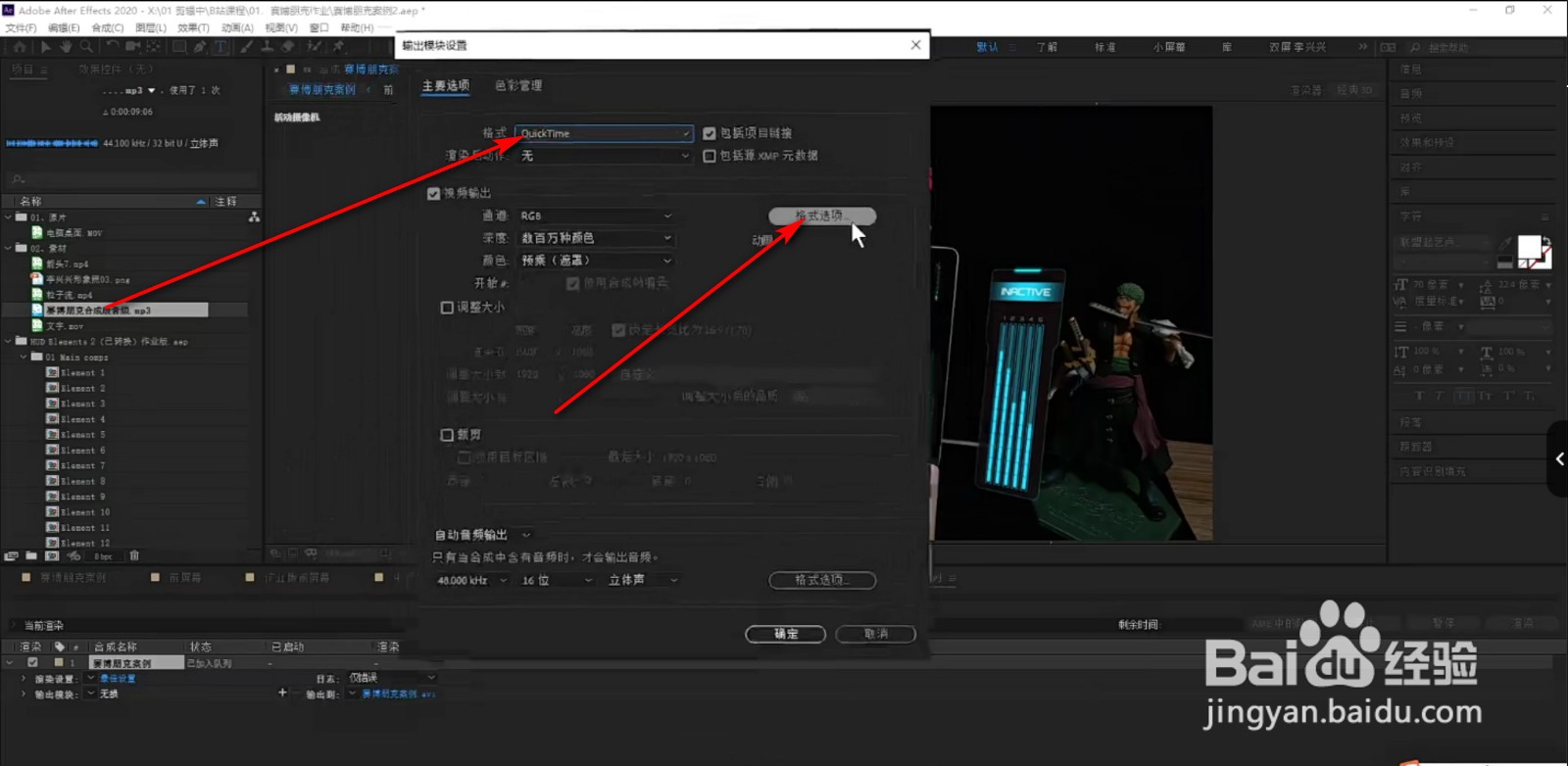Close the Output Module Settings dialog
The image size is (1568, 766).
pos(915,45)
